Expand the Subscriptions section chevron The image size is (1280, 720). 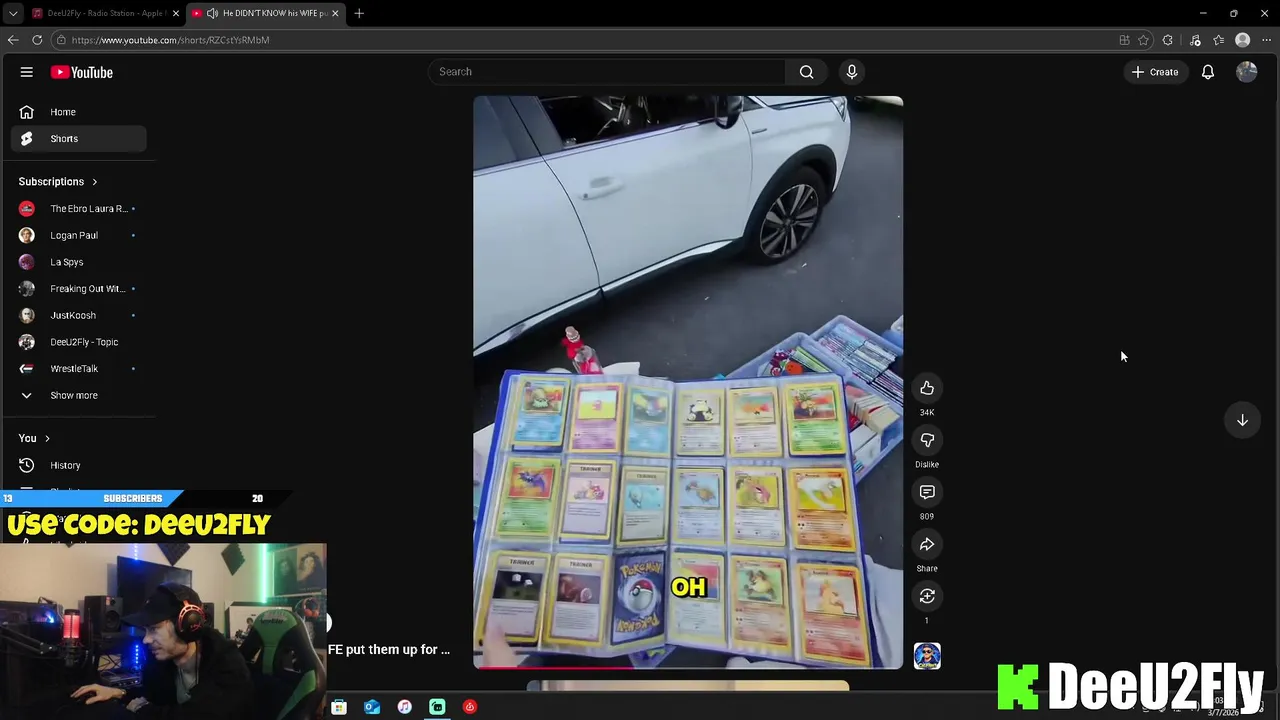tap(95, 182)
